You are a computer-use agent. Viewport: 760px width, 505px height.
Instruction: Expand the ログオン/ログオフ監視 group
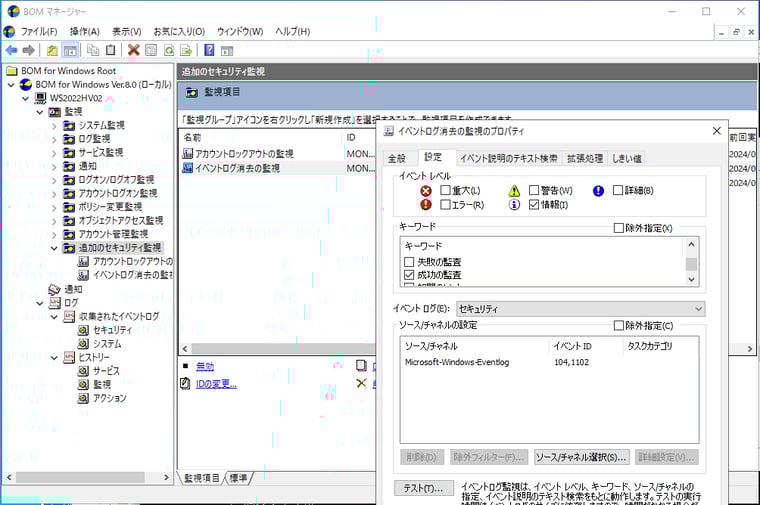click(54, 180)
